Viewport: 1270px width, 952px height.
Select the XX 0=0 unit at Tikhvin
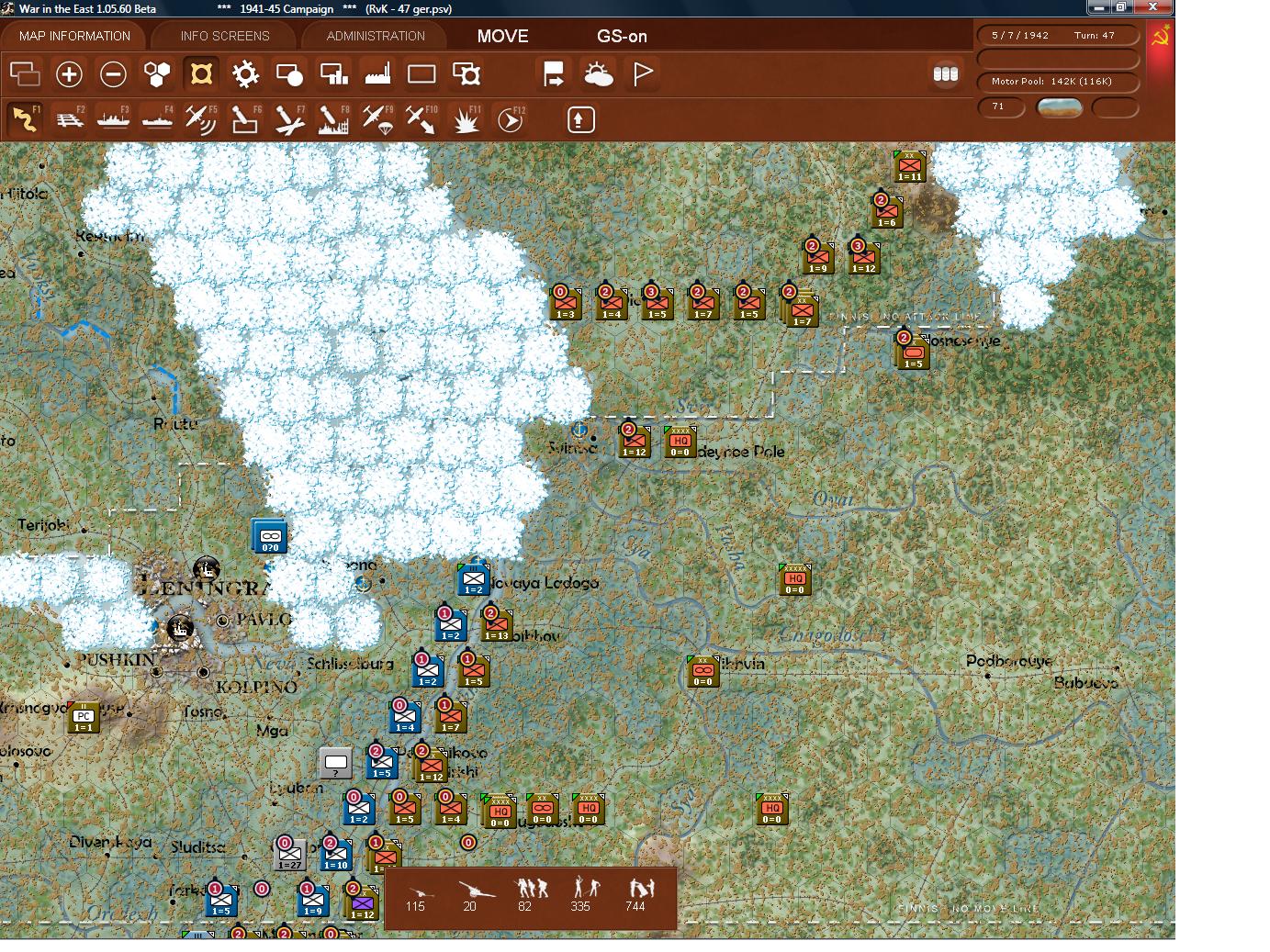coord(702,672)
